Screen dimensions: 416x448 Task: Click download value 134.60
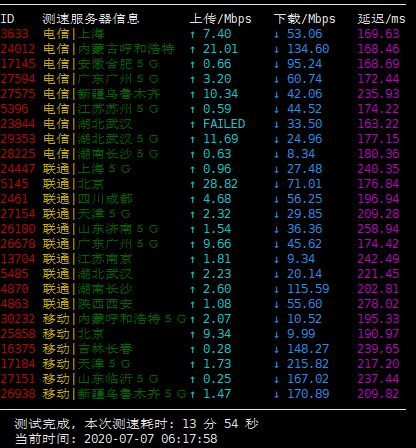point(308,49)
